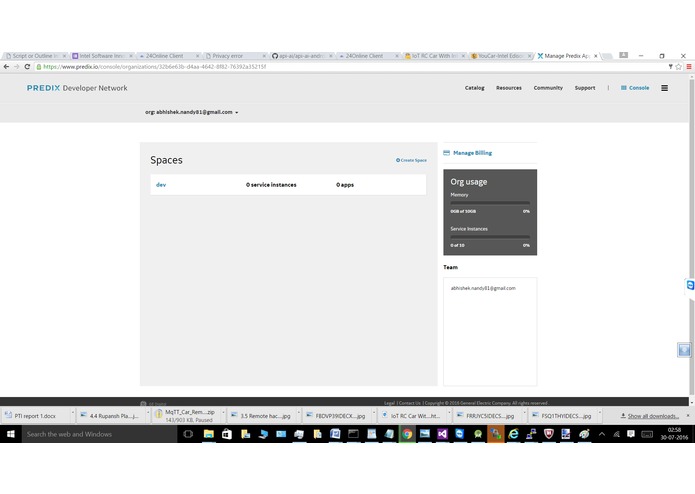Switch to the YouCar-Intel Edison tab
This screenshot has width=695, height=494.
coord(499,56)
